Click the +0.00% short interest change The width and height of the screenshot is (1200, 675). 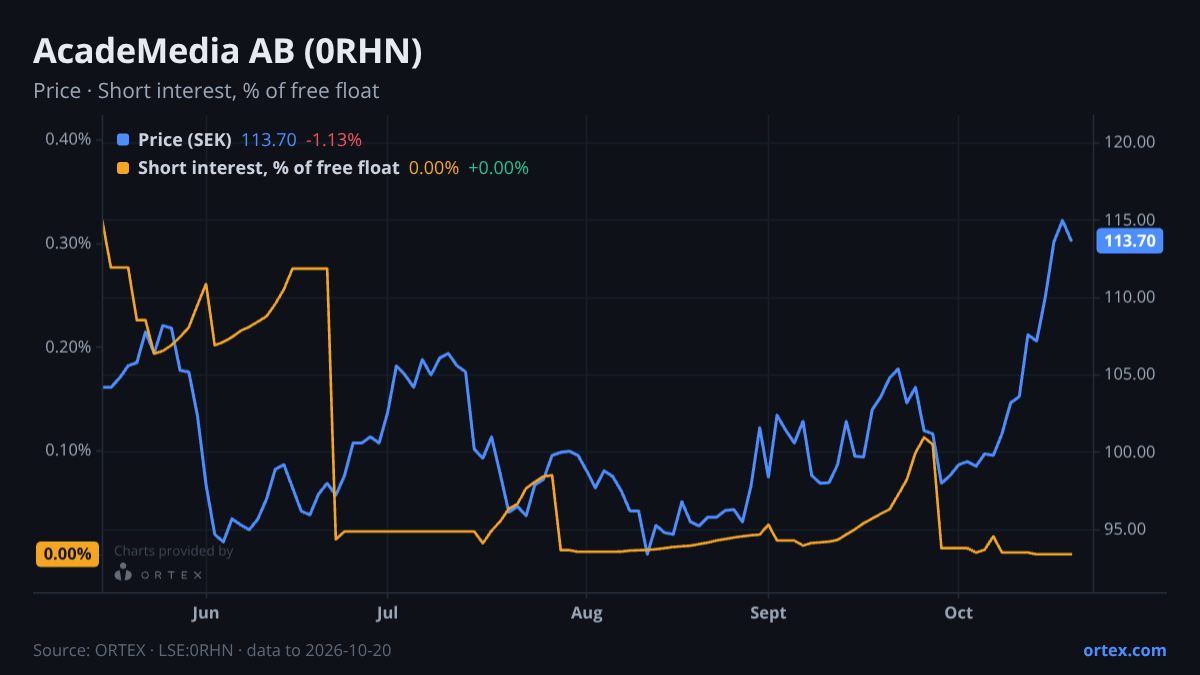(x=498, y=168)
